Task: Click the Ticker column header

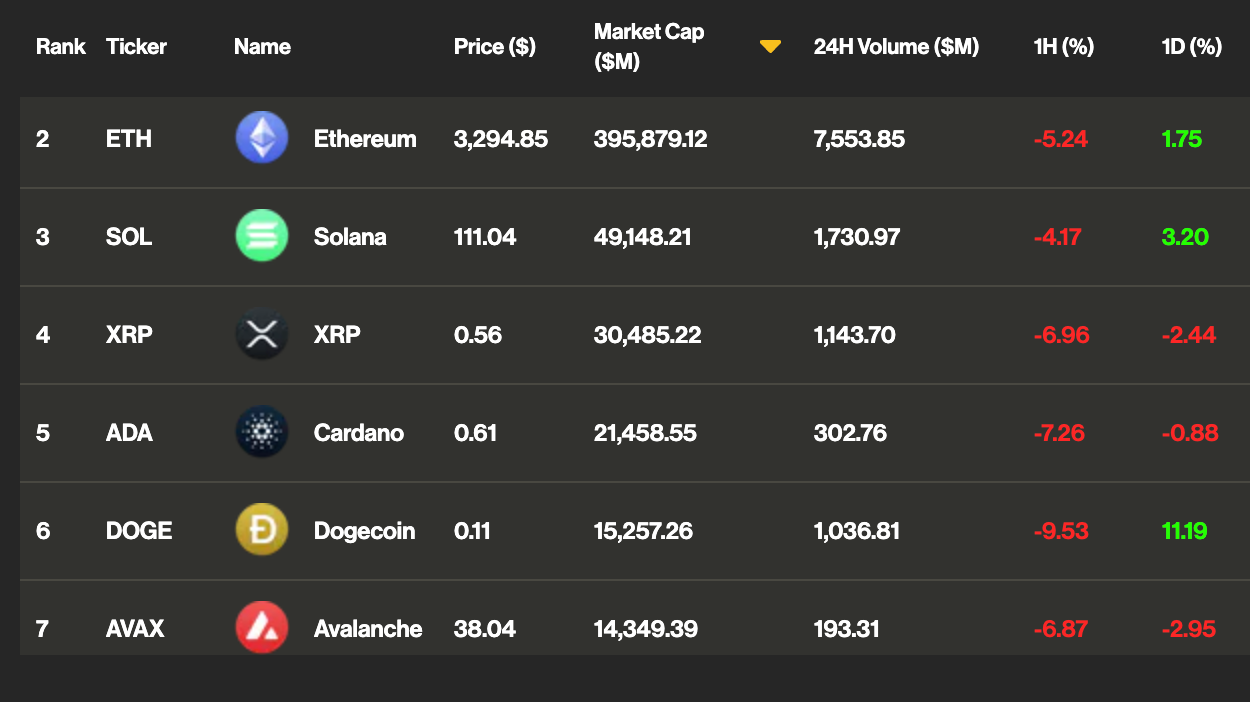Action: coord(136,46)
